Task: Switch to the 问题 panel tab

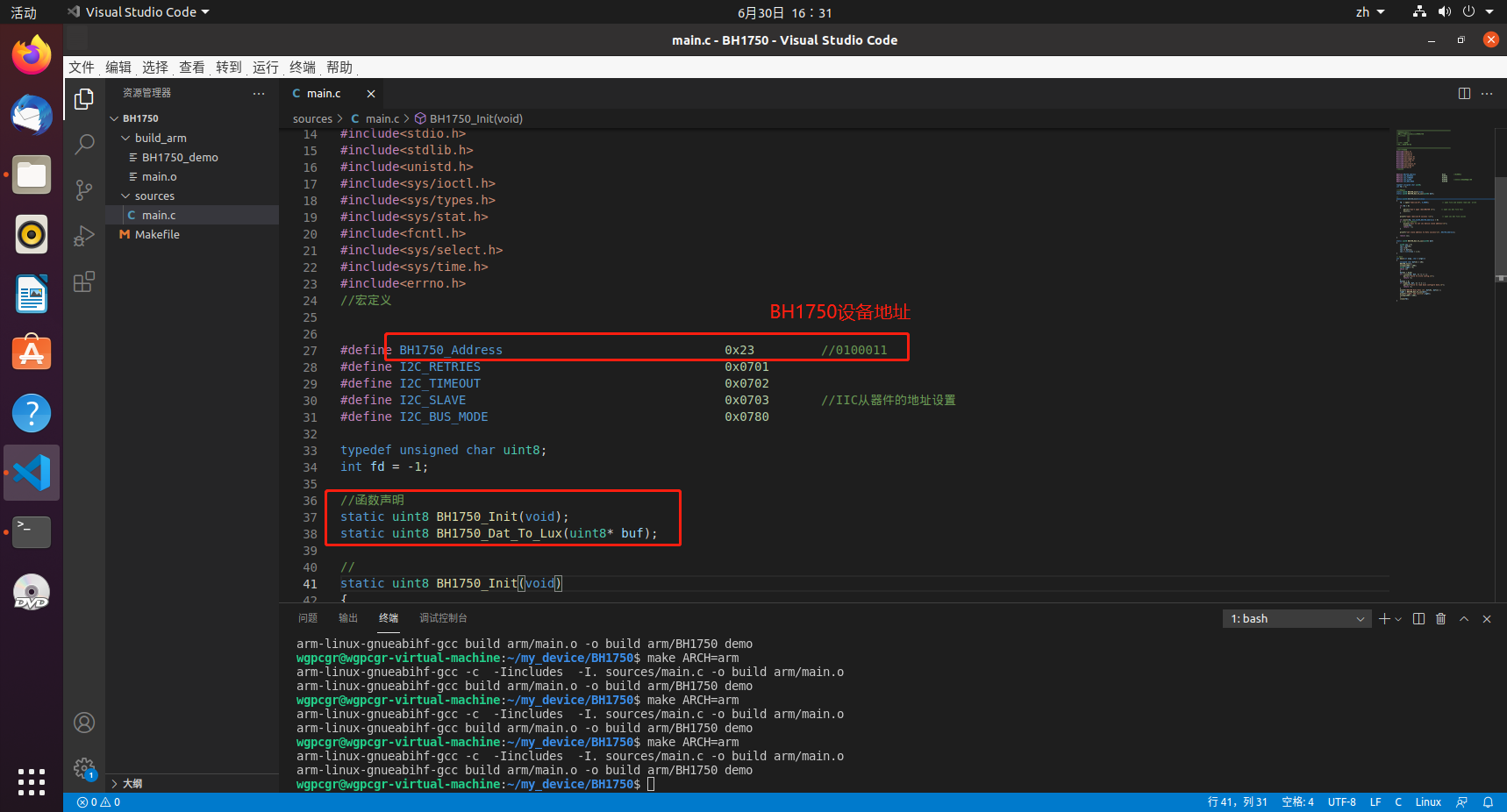Action: click(x=308, y=618)
